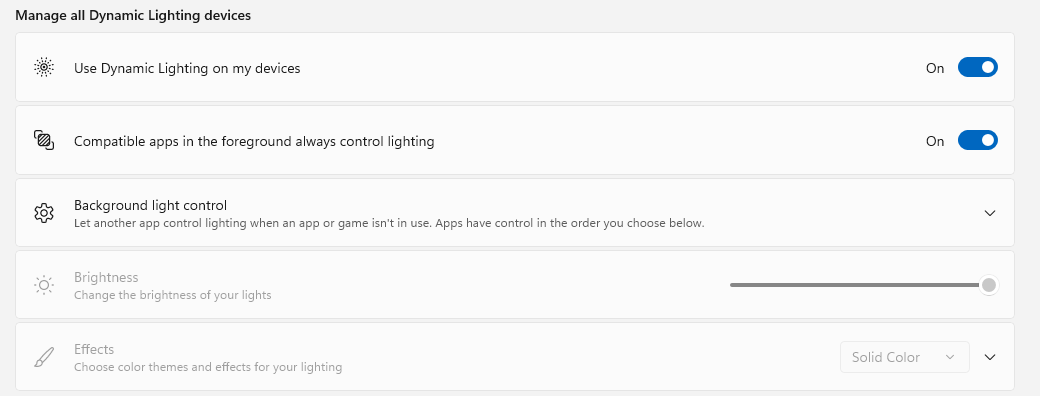Click the foreground apps overlapping squares icon
Viewport: 1040px width, 396px height.
[44, 141]
